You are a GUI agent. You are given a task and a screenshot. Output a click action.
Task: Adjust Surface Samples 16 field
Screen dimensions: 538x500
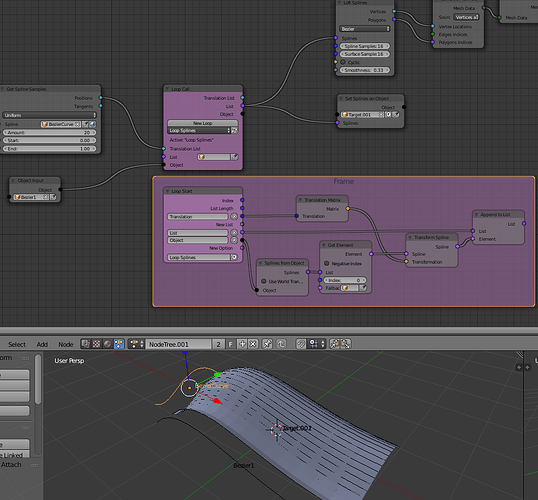point(365,54)
